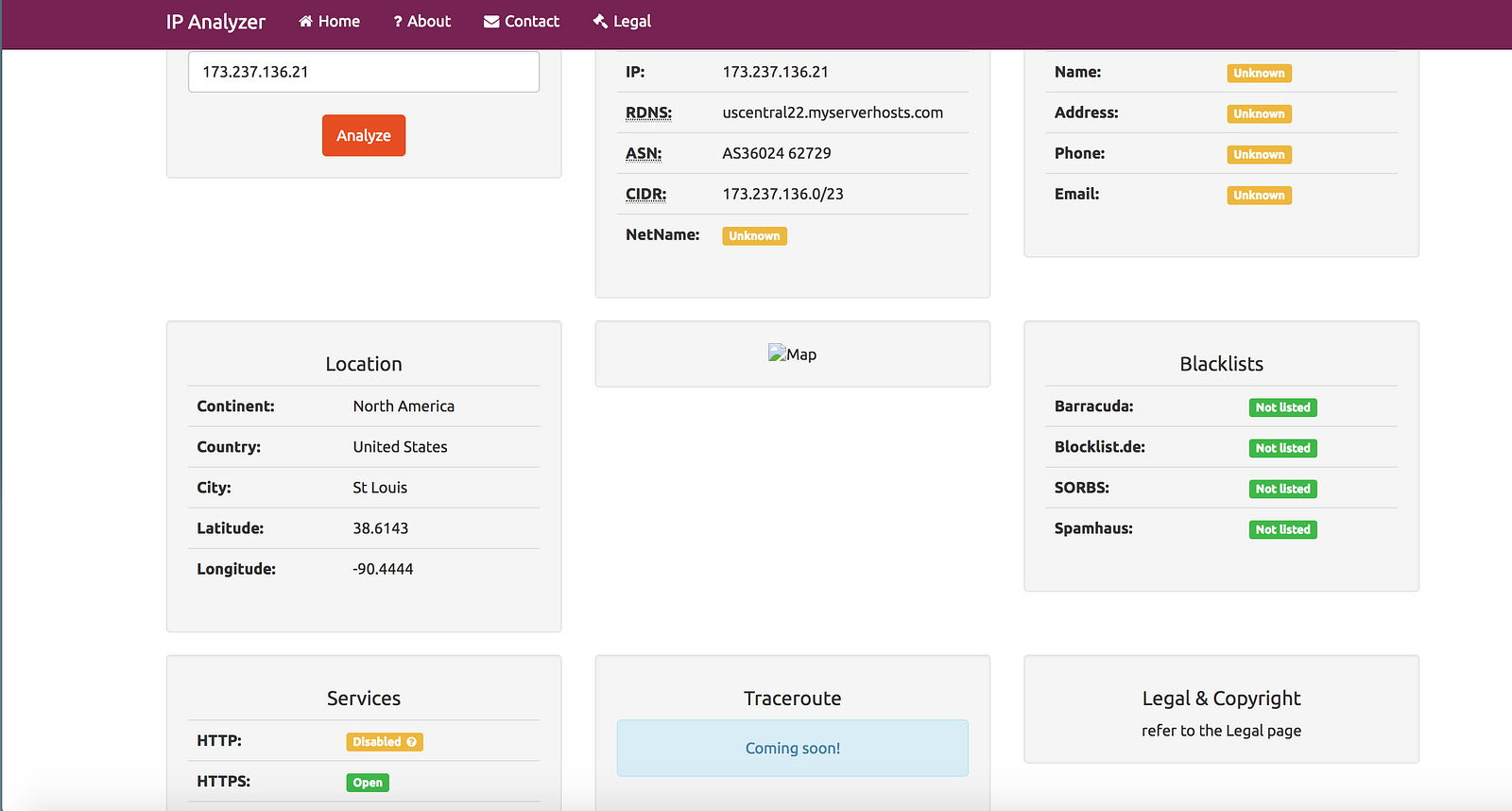Click the Not listed badge for Blocklist.de

[x=1283, y=449]
